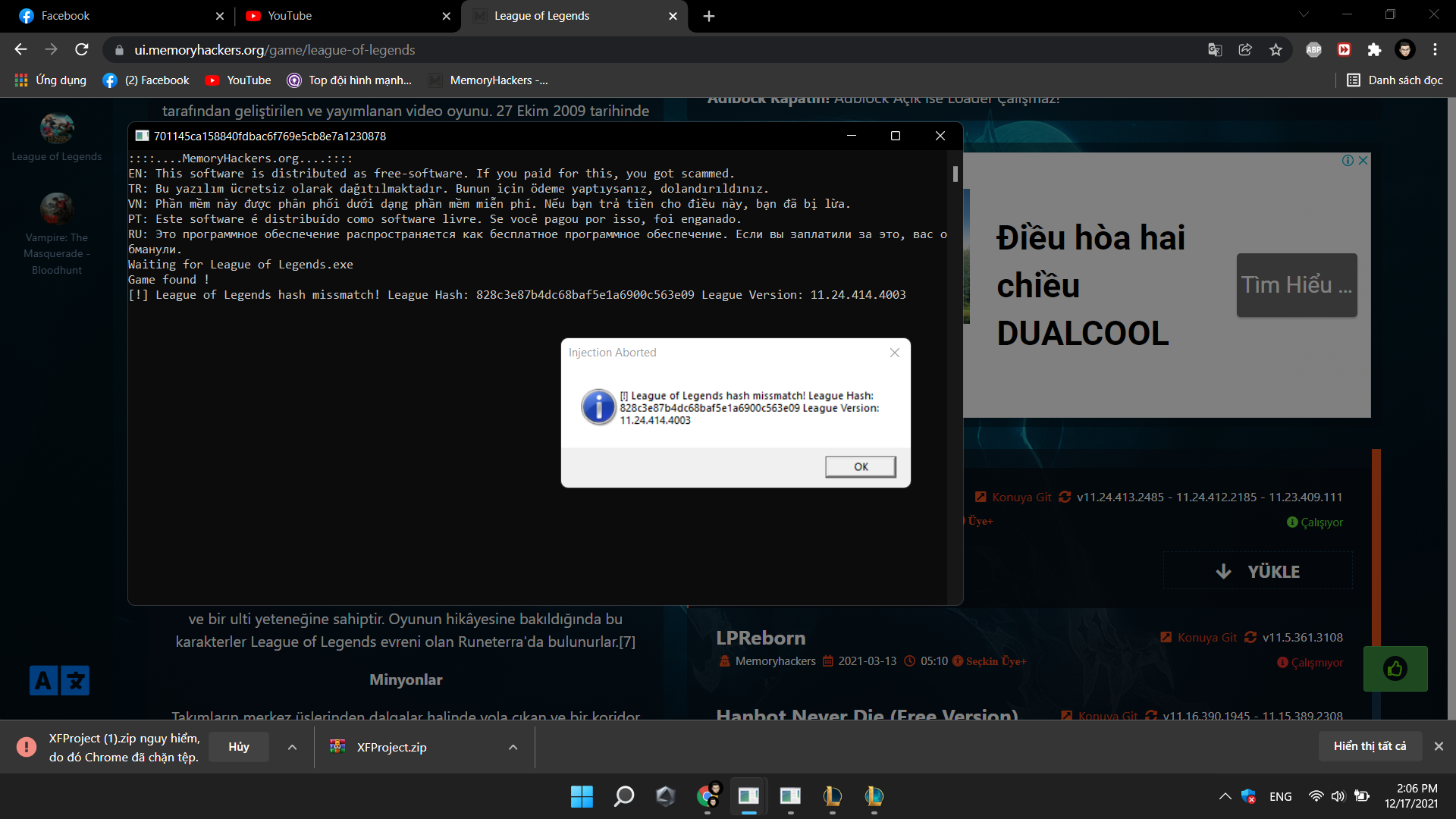Open Google Translate page icon
The height and width of the screenshot is (819, 1456).
point(1215,50)
